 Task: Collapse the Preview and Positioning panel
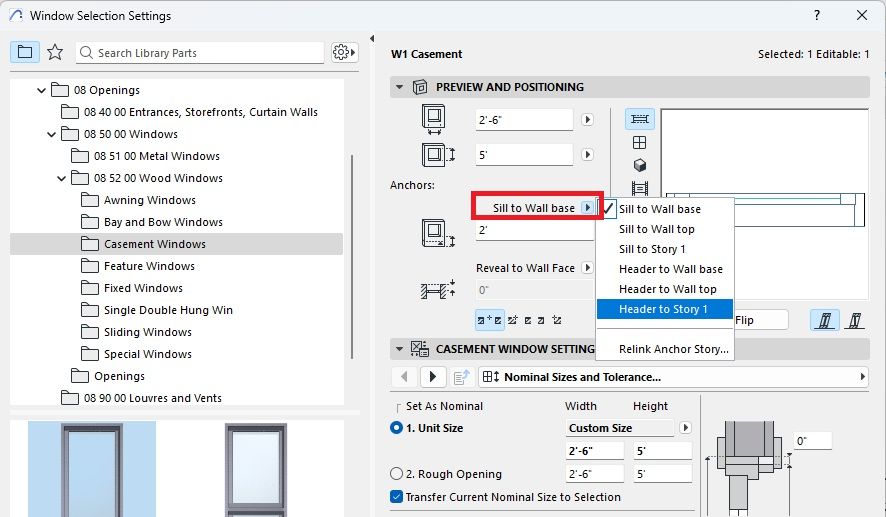tap(400, 88)
